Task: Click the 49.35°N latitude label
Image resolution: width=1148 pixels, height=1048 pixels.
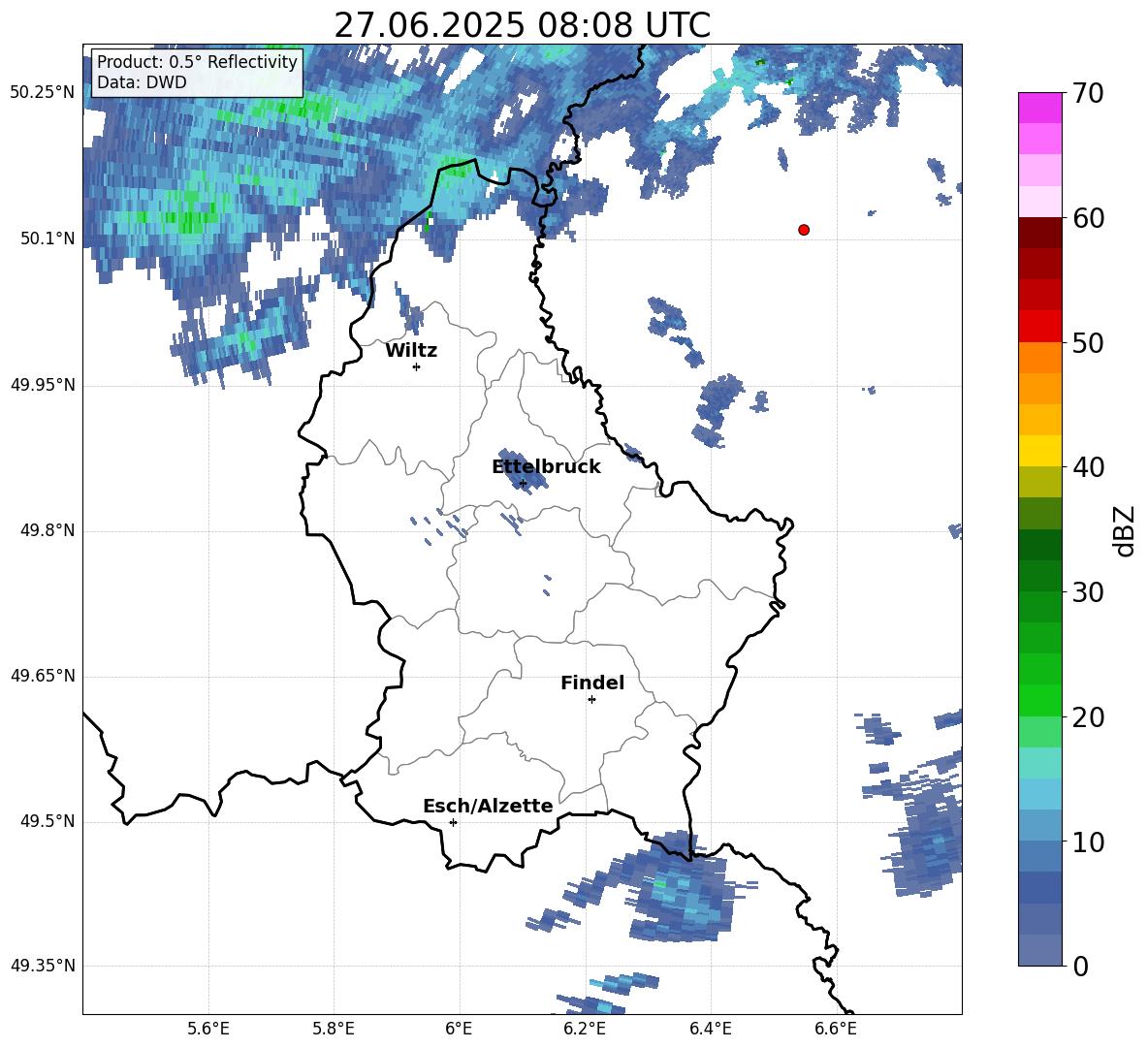Action: 43,966
